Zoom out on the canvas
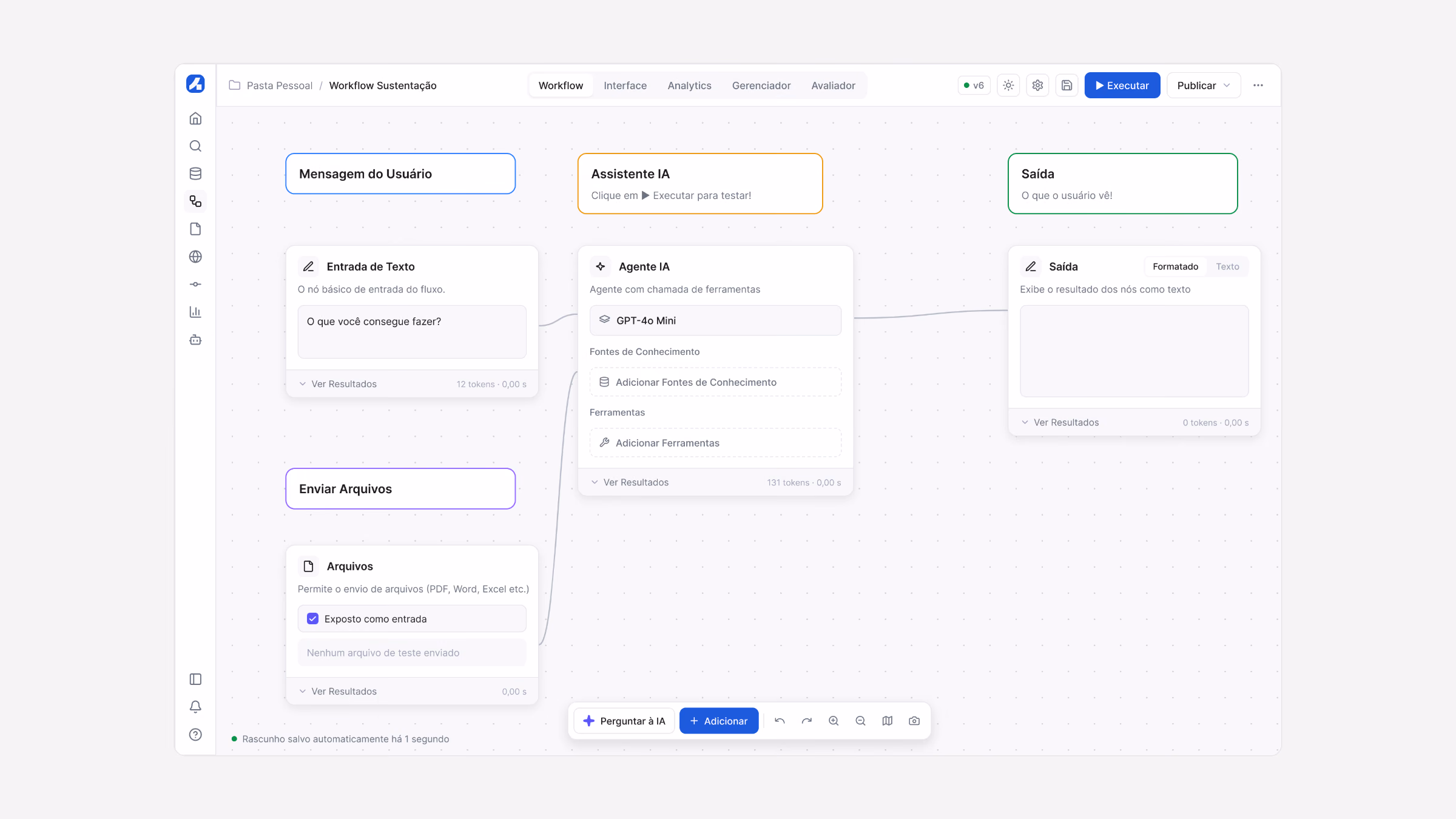Viewport: 1456px width, 819px height. [860, 721]
